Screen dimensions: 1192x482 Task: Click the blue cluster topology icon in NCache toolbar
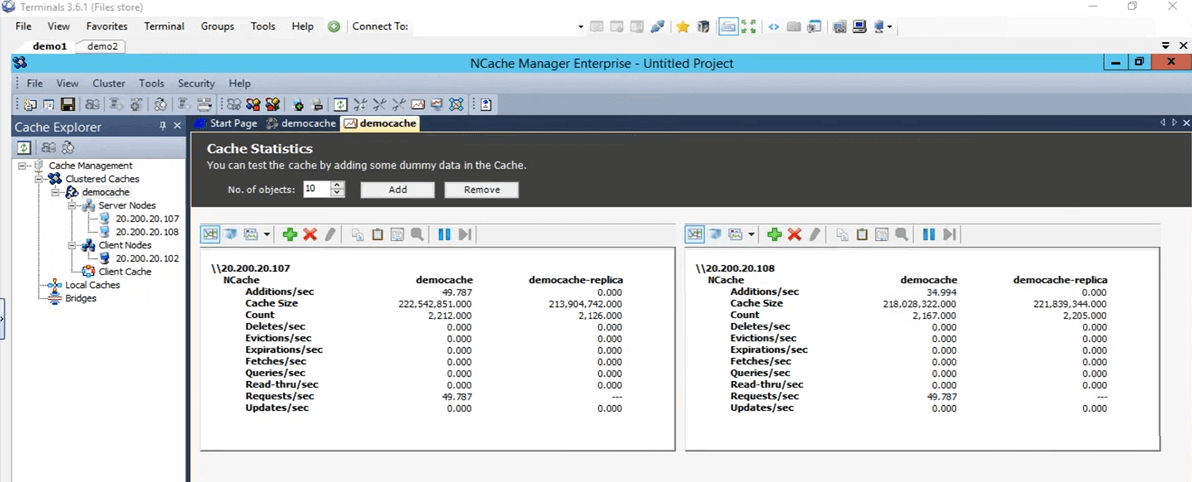pyautogui.click(x=456, y=104)
